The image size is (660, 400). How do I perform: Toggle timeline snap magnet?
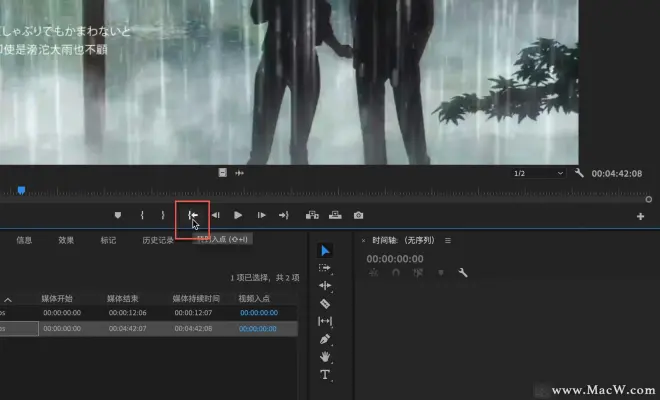(x=396, y=273)
